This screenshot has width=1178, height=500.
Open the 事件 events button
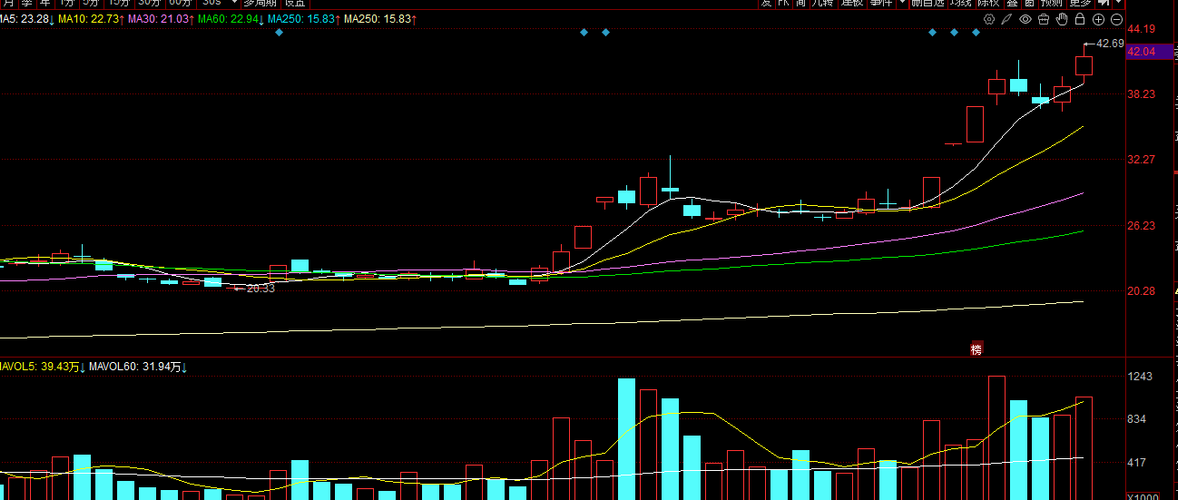click(880, 3)
